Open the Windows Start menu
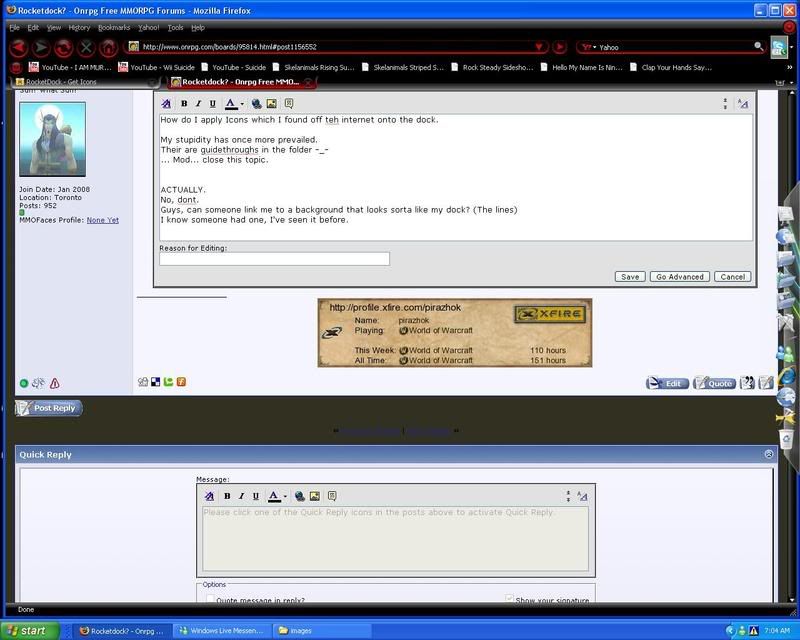 30,631
